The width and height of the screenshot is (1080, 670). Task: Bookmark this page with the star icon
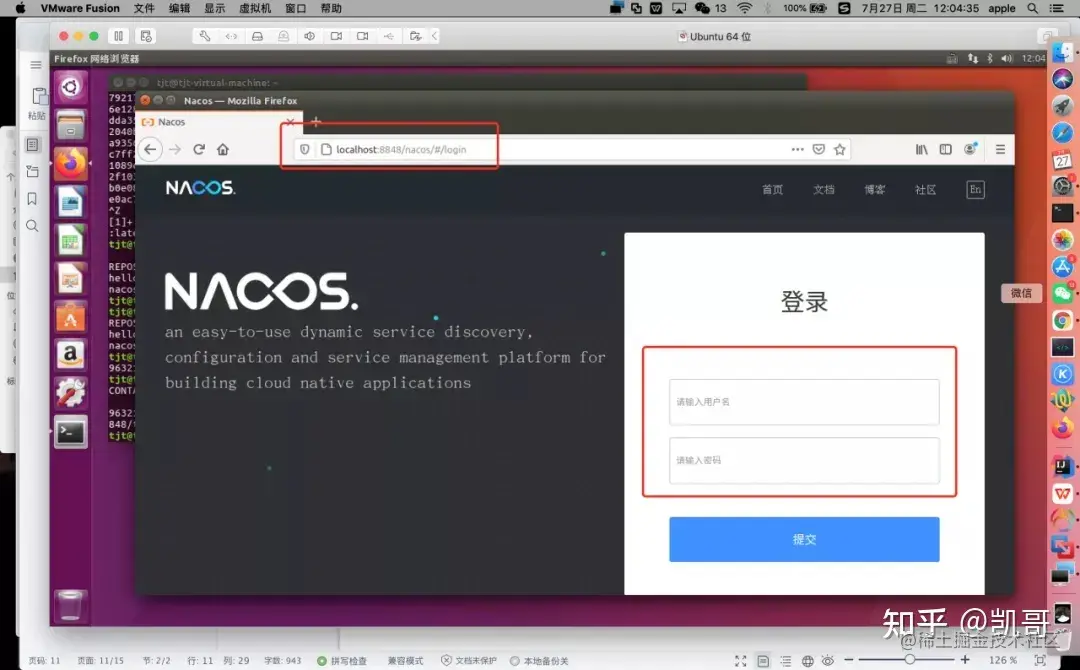coord(840,149)
